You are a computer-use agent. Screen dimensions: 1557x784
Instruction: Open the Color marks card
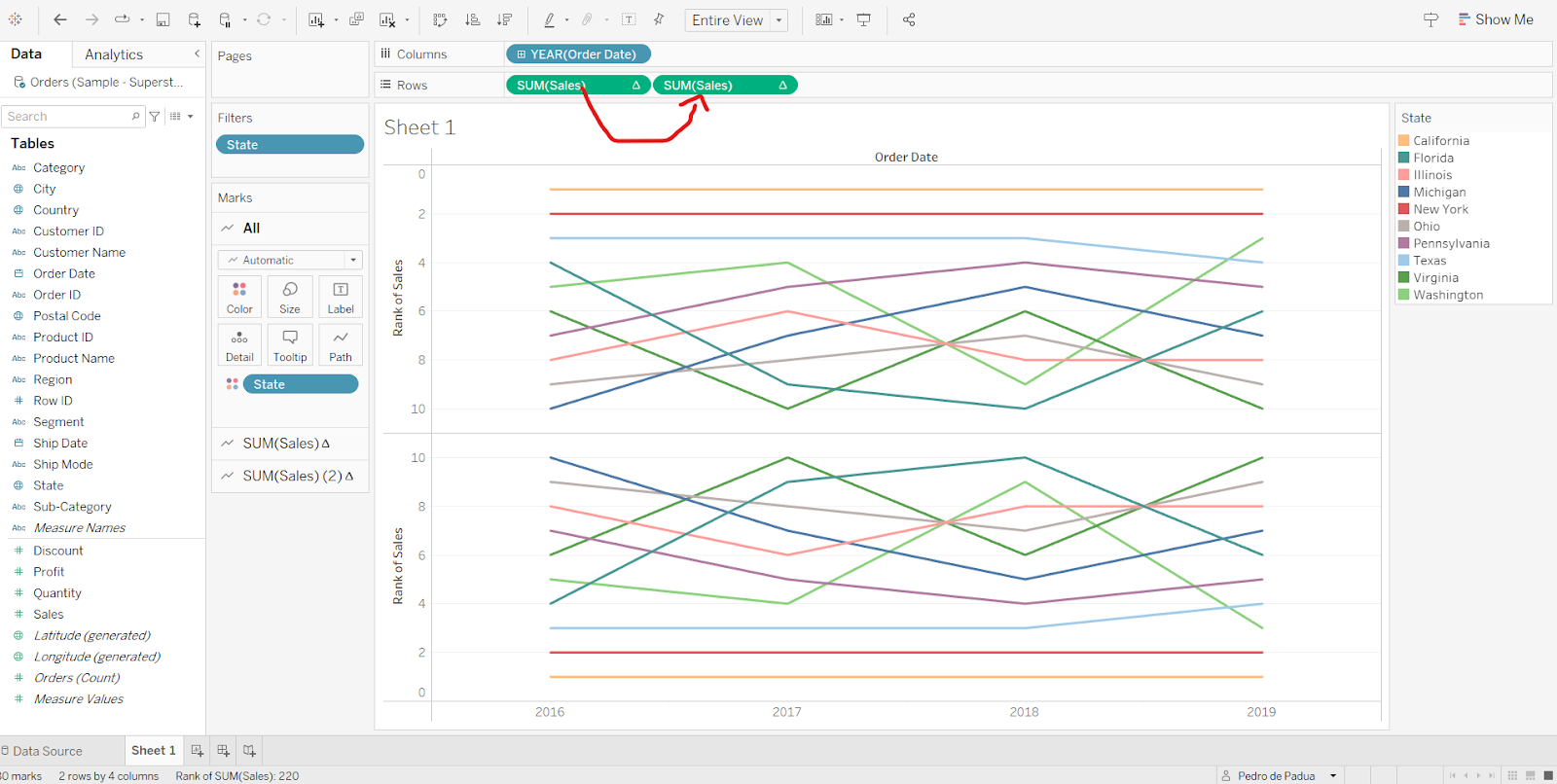(239, 297)
